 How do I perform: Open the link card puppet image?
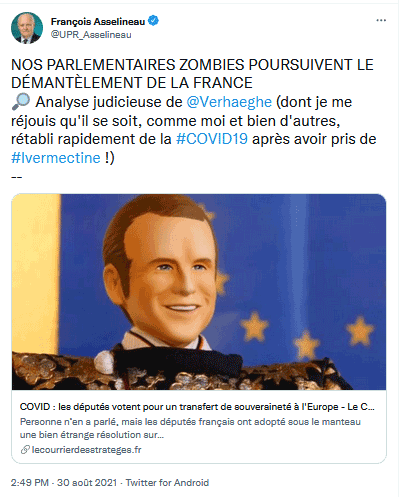[199, 292]
